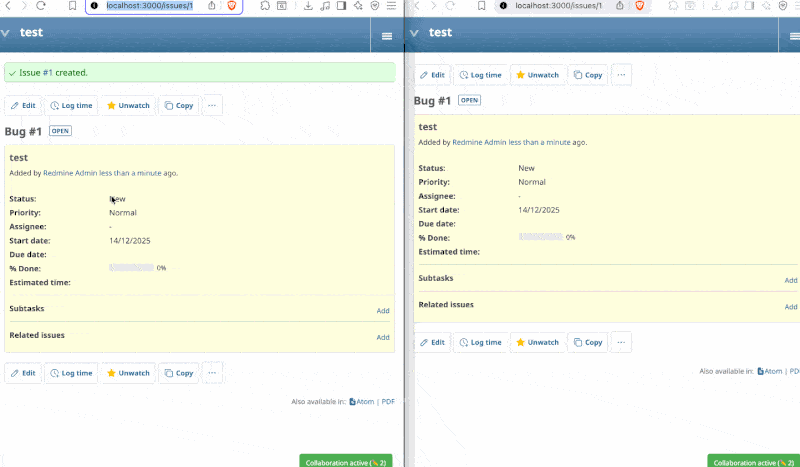800x467 pixels.
Task: Open downloads icon in left browser toolbar
Action: click(x=306, y=6)
